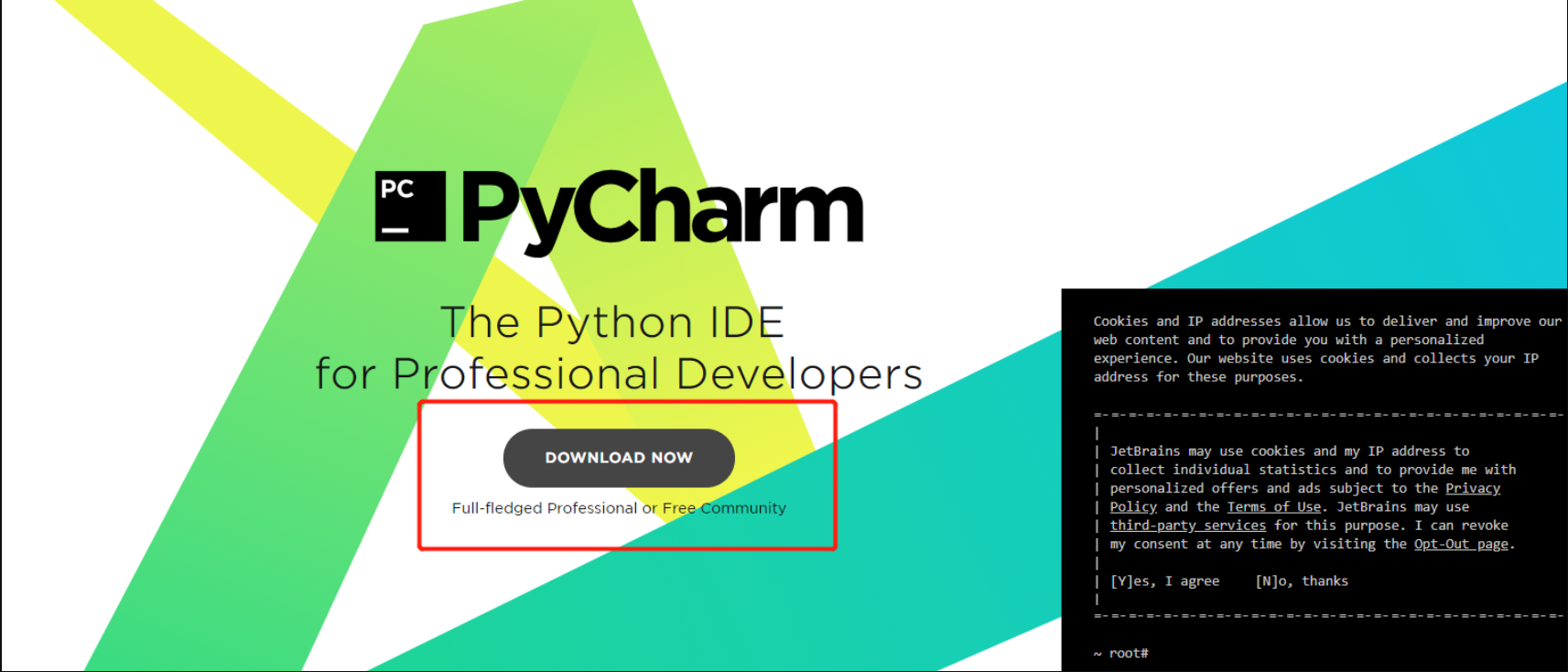The image size is (1568, 672).
Task: Click the "~ root#" terminal prompt
Action: (1120, 653)
